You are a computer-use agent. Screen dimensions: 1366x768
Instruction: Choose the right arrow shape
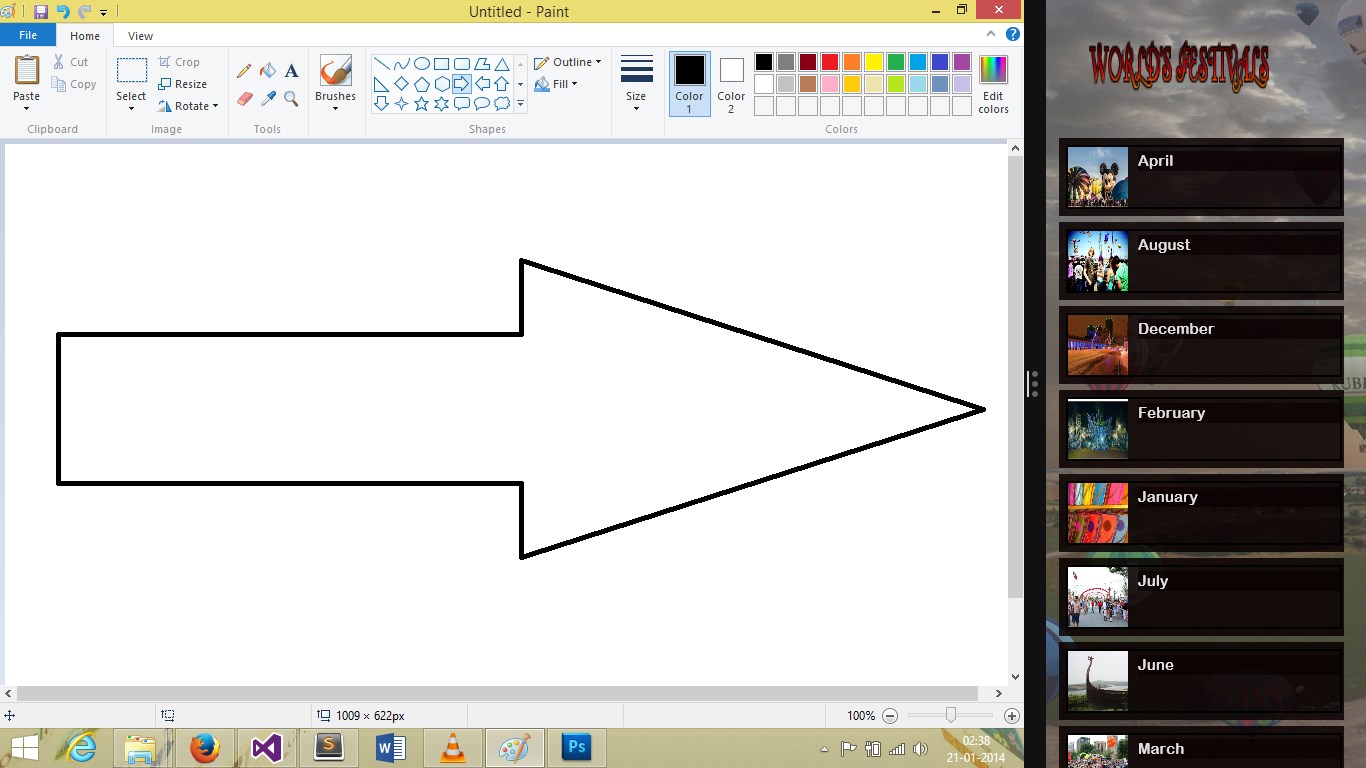coord(461,84)
